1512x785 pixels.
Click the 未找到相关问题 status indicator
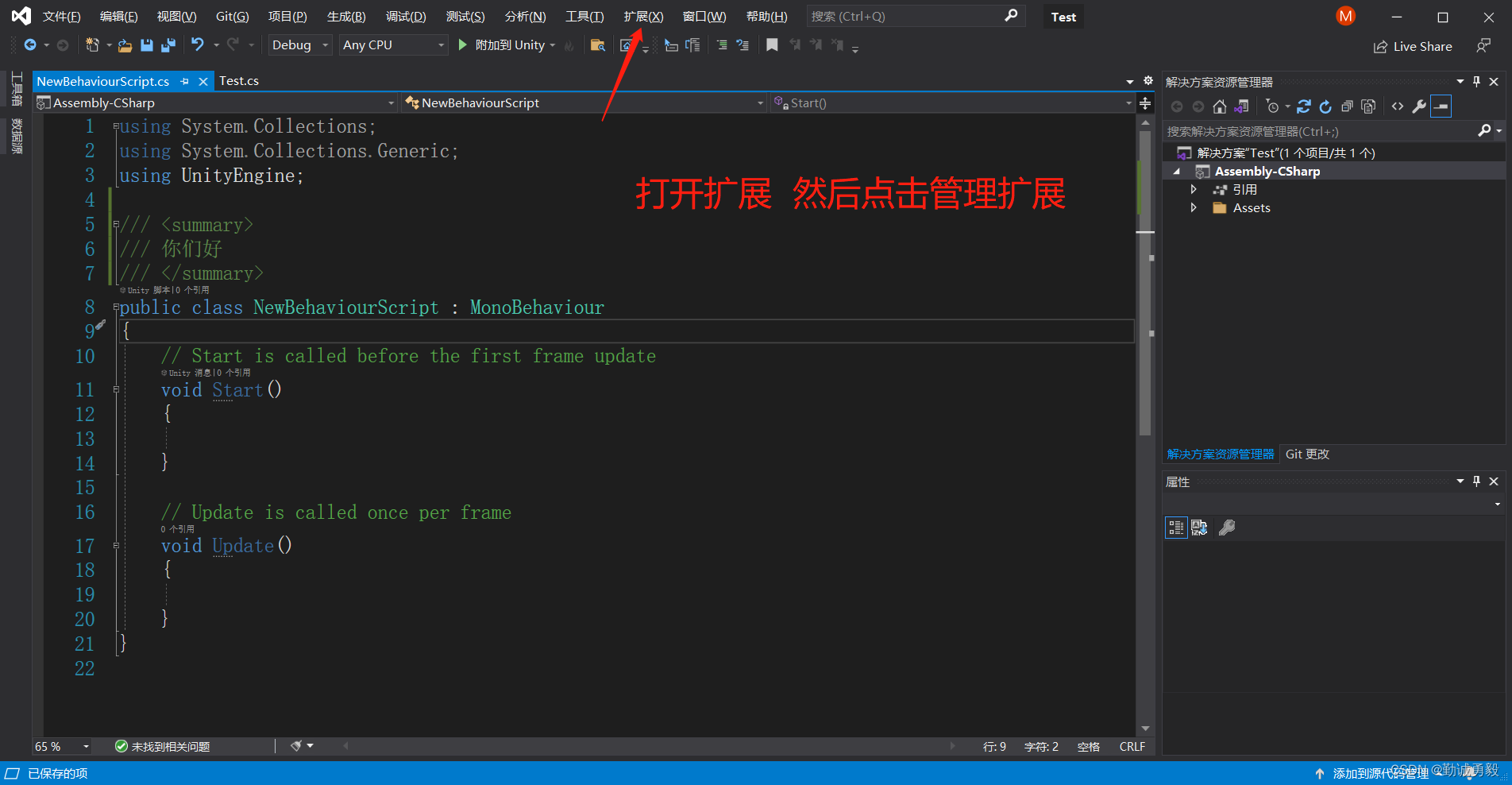point(162,746)
